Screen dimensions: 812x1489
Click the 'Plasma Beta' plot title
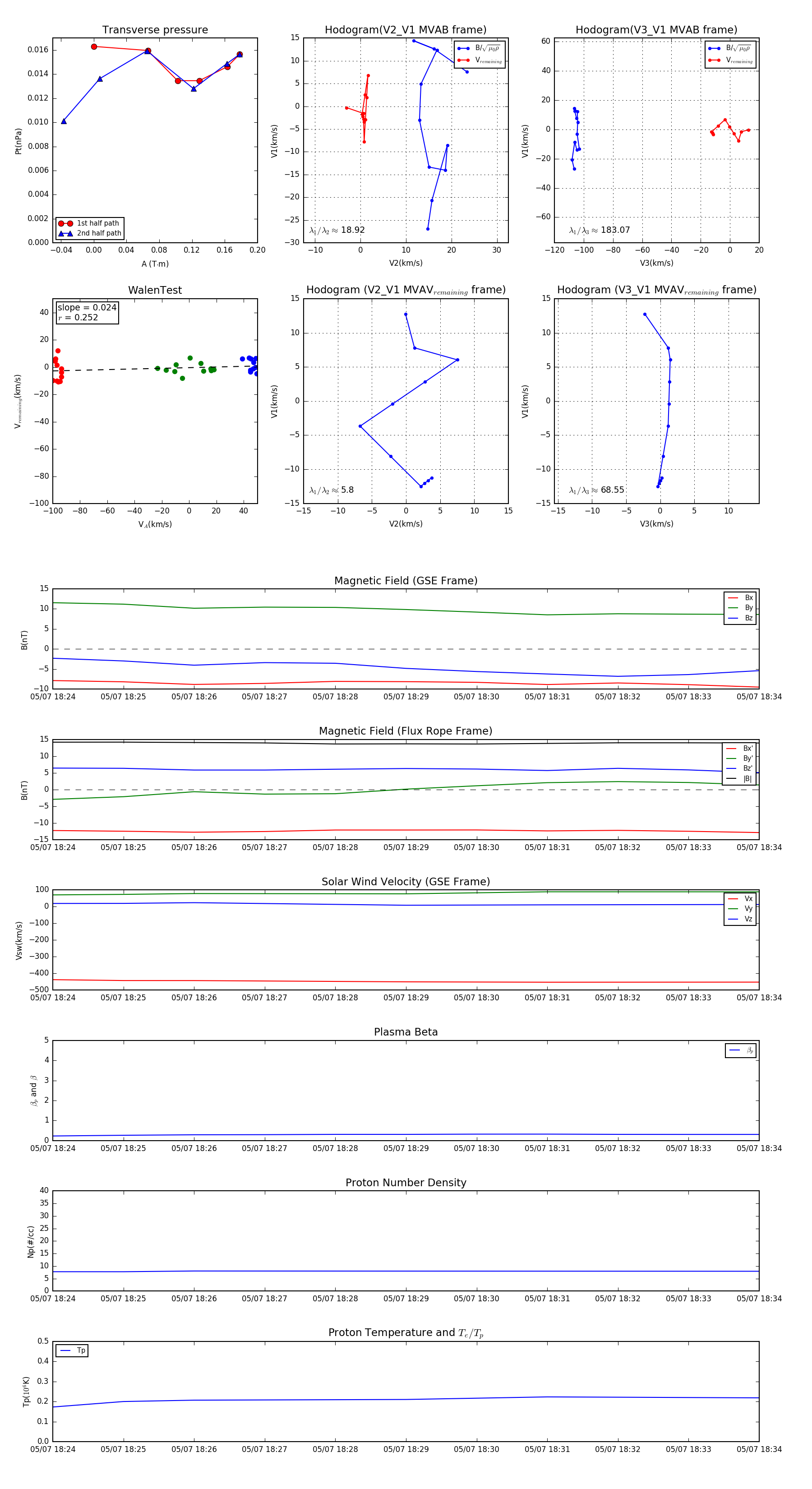[x=406, y=1032]
